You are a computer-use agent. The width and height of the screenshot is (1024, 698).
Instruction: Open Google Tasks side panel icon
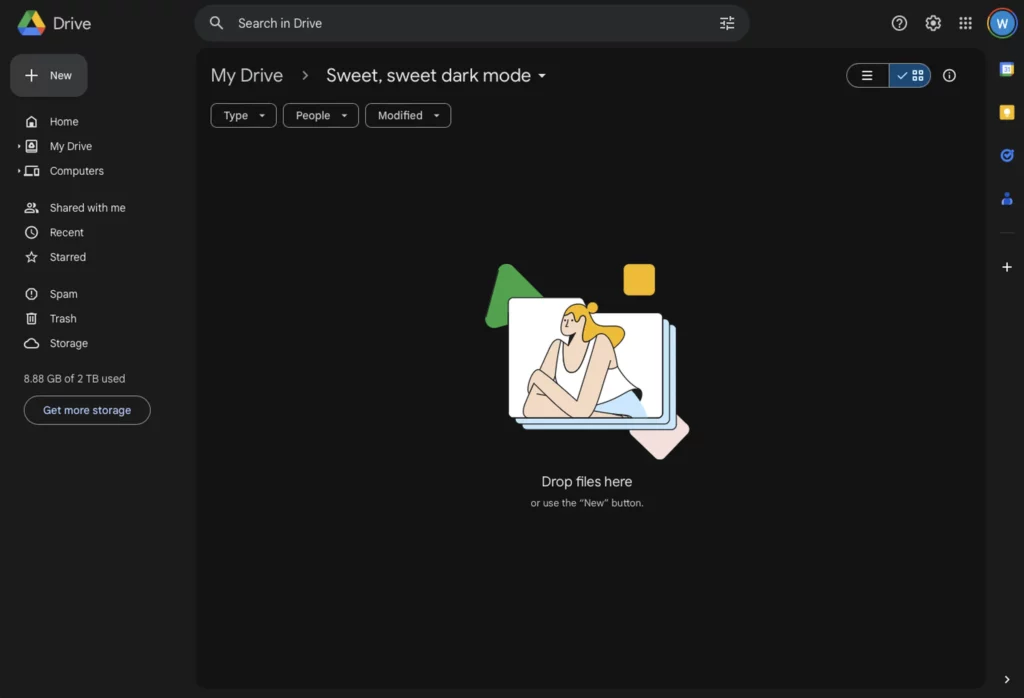pyautogui.click(x=1007, y=155)
